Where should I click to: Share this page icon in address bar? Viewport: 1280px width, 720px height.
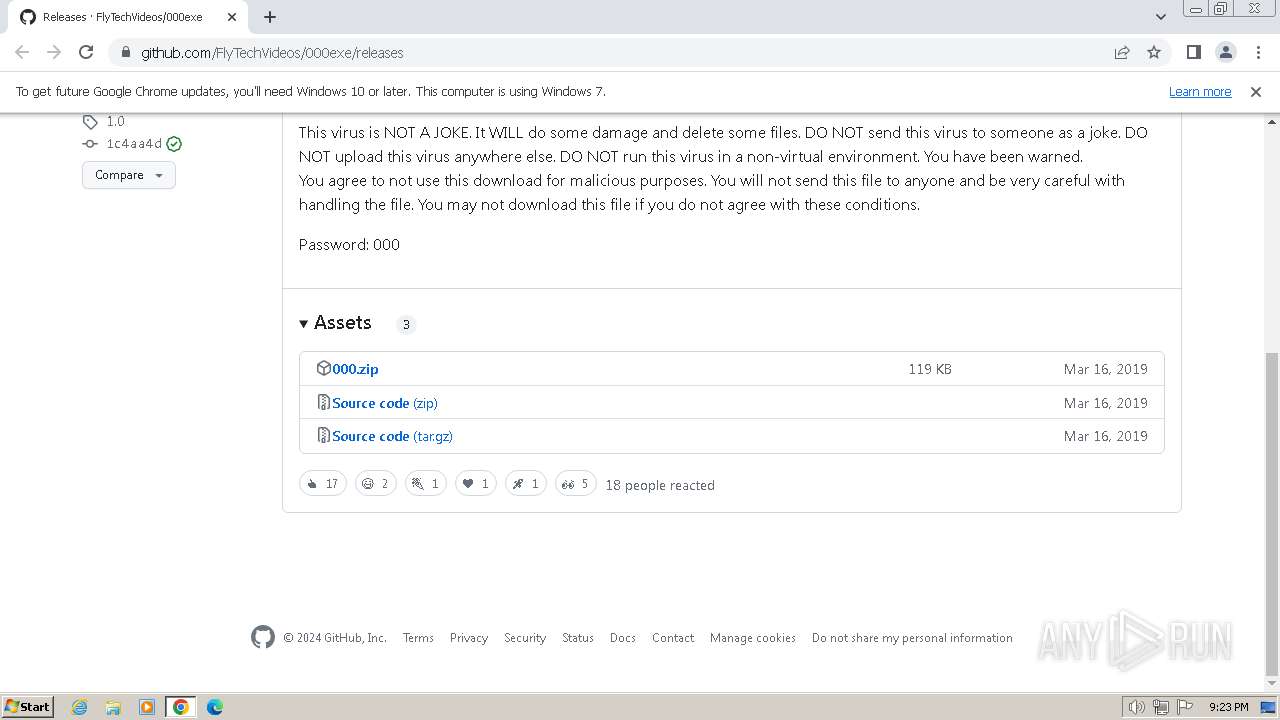(x=1122, y=52)
